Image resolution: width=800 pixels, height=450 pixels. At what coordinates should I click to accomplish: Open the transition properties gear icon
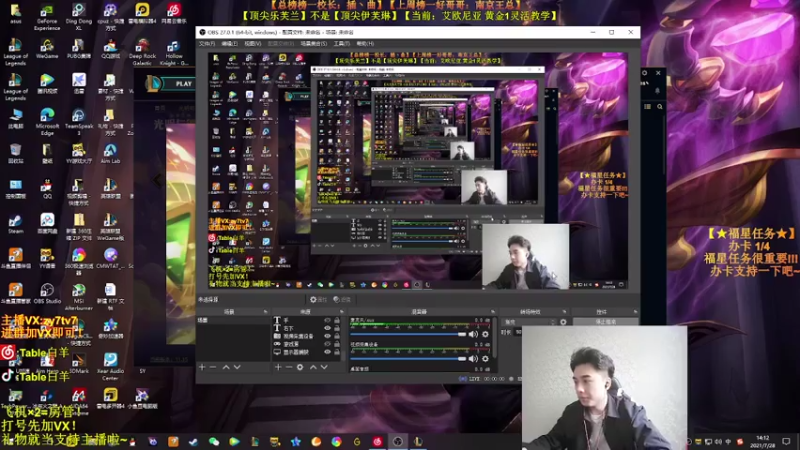[563, 322]
